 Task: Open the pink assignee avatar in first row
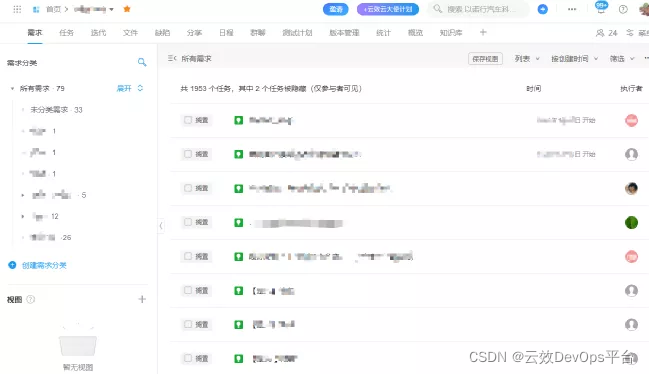click(631, 120)
